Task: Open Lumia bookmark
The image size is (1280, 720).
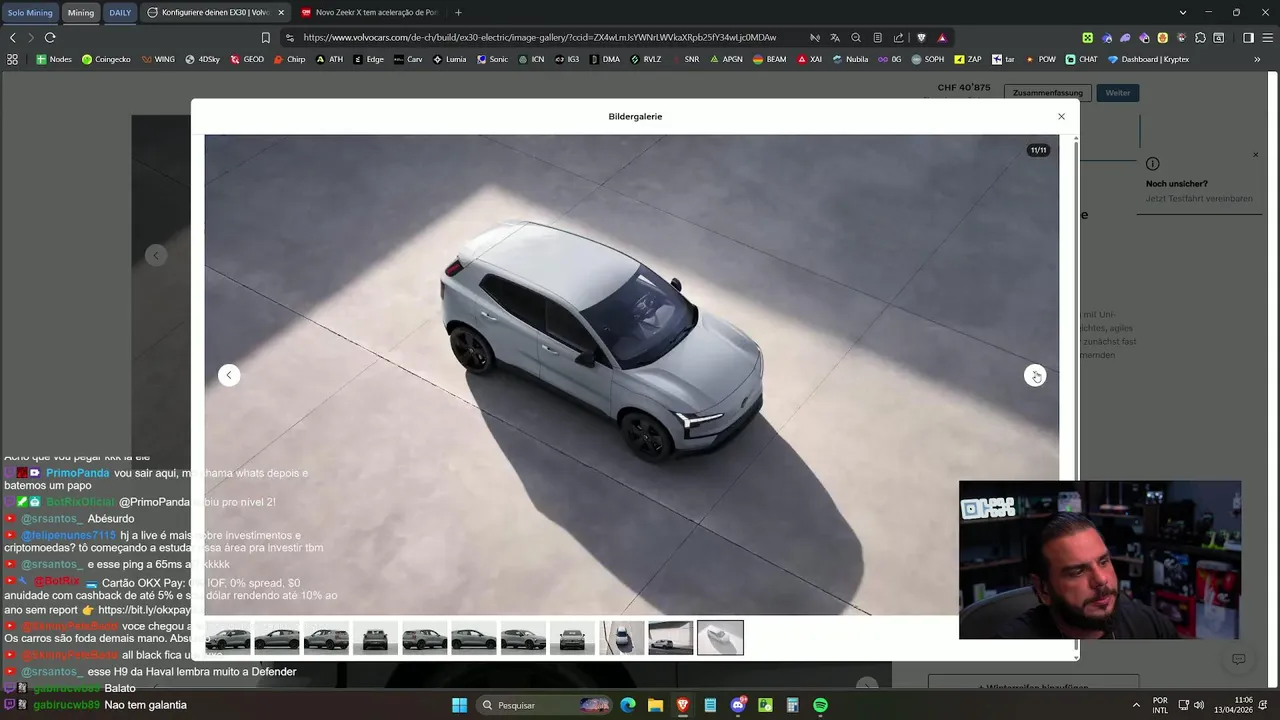Action: click(449, 59)
